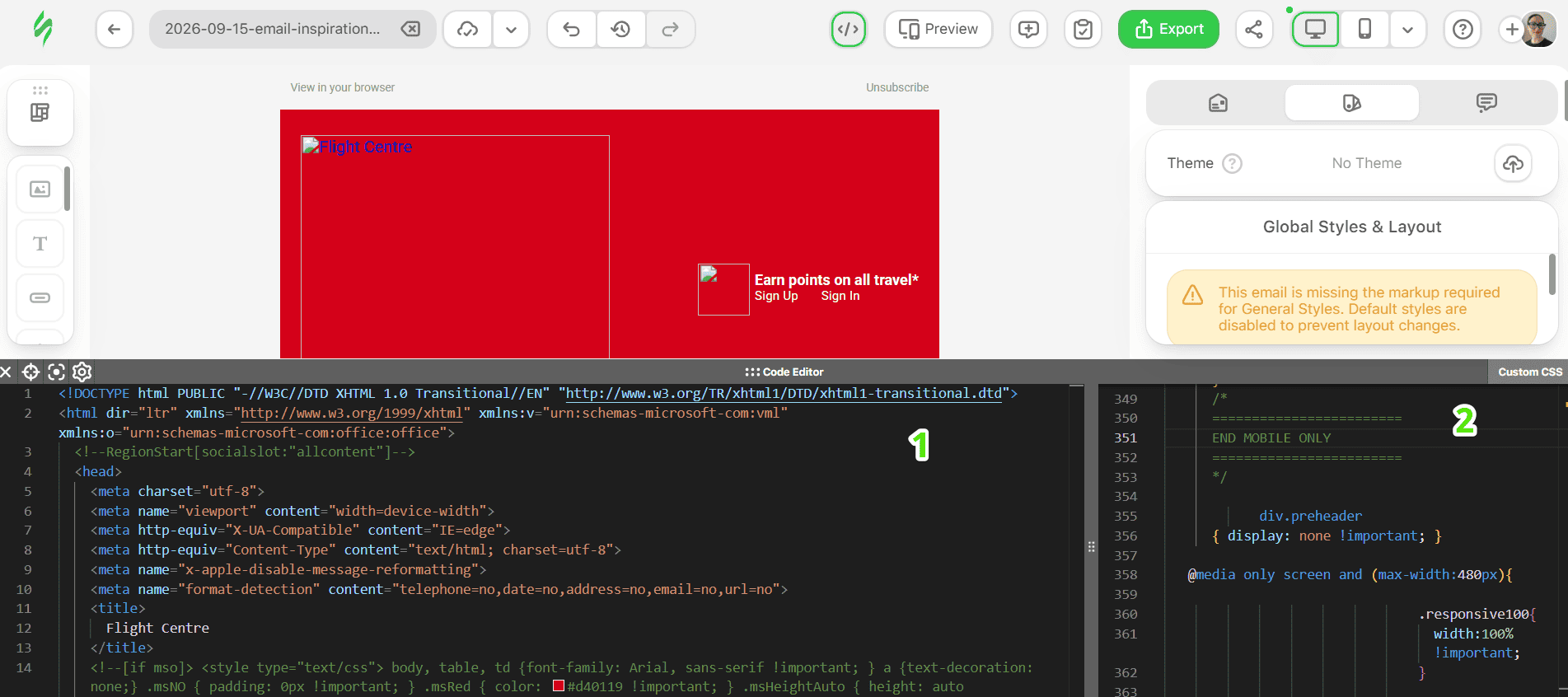
Task: Click the .responsive100 CSS selector
Action: (1475, 614)
